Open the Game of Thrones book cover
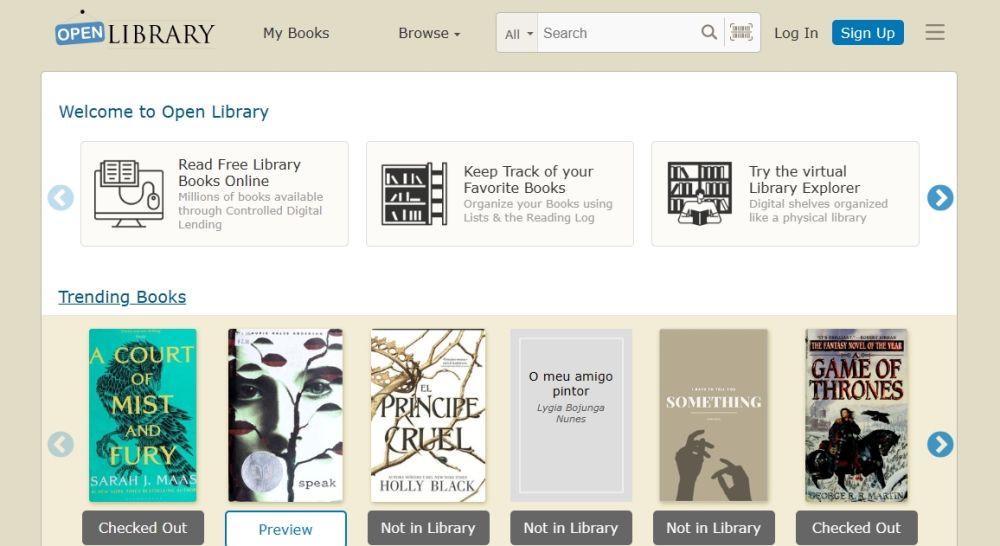Screen dimensions: 1000x546 856,415
